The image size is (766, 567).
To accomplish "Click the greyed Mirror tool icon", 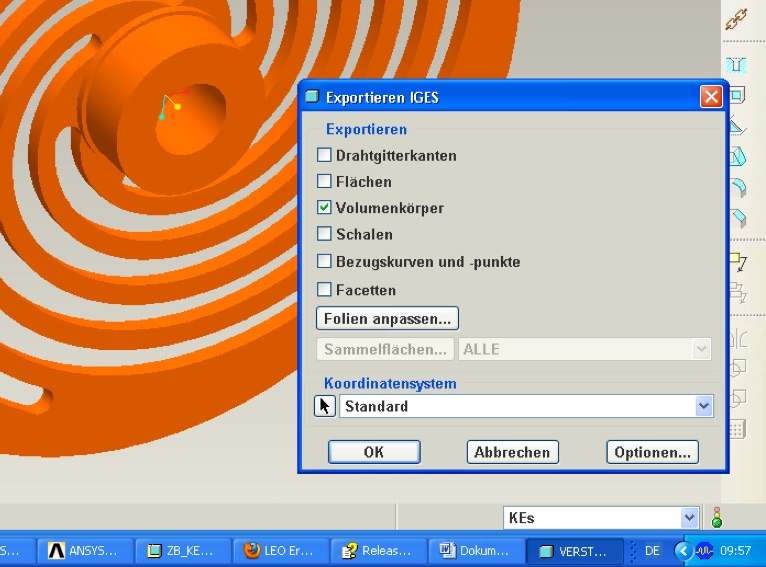I will point(738,338).
